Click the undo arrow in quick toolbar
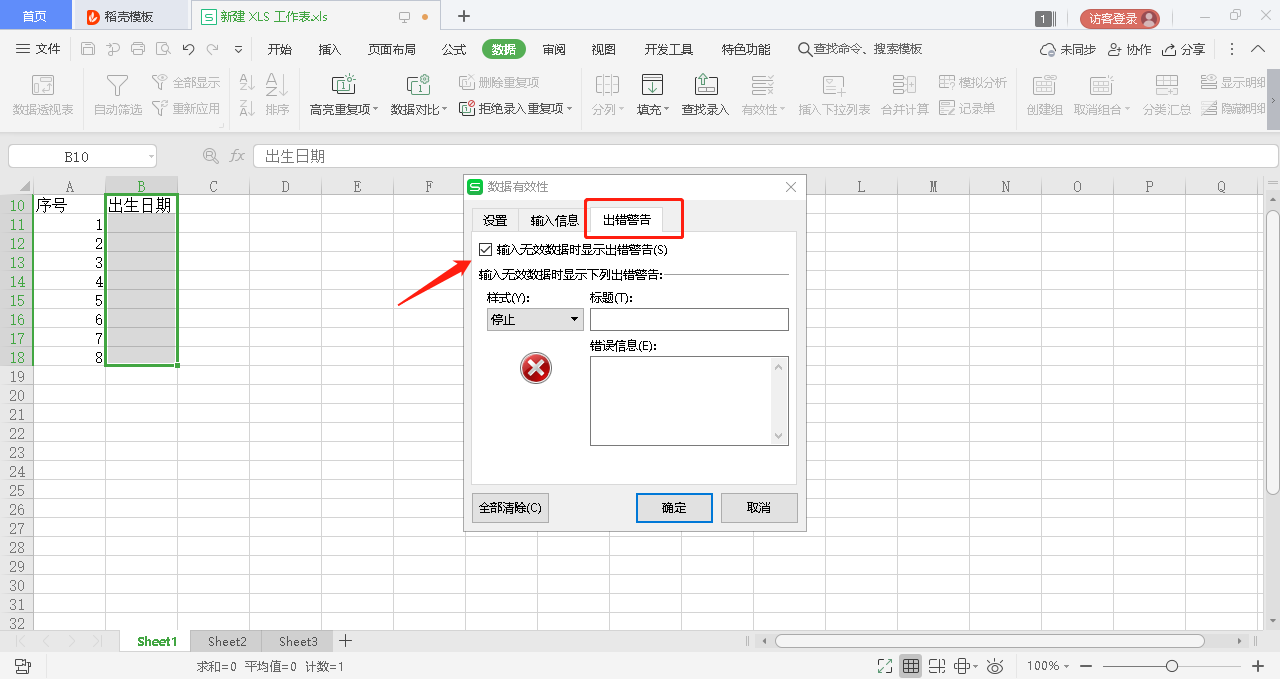Image resolution: width=1280 pixels, height=679 pixels. click(188, 49)
